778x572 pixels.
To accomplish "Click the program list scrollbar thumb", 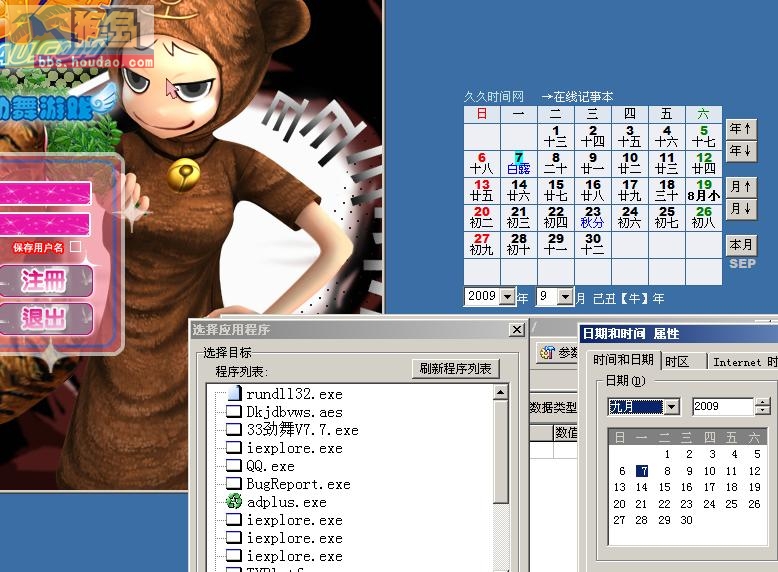I will pyautogui.click(x=501, y=451).
